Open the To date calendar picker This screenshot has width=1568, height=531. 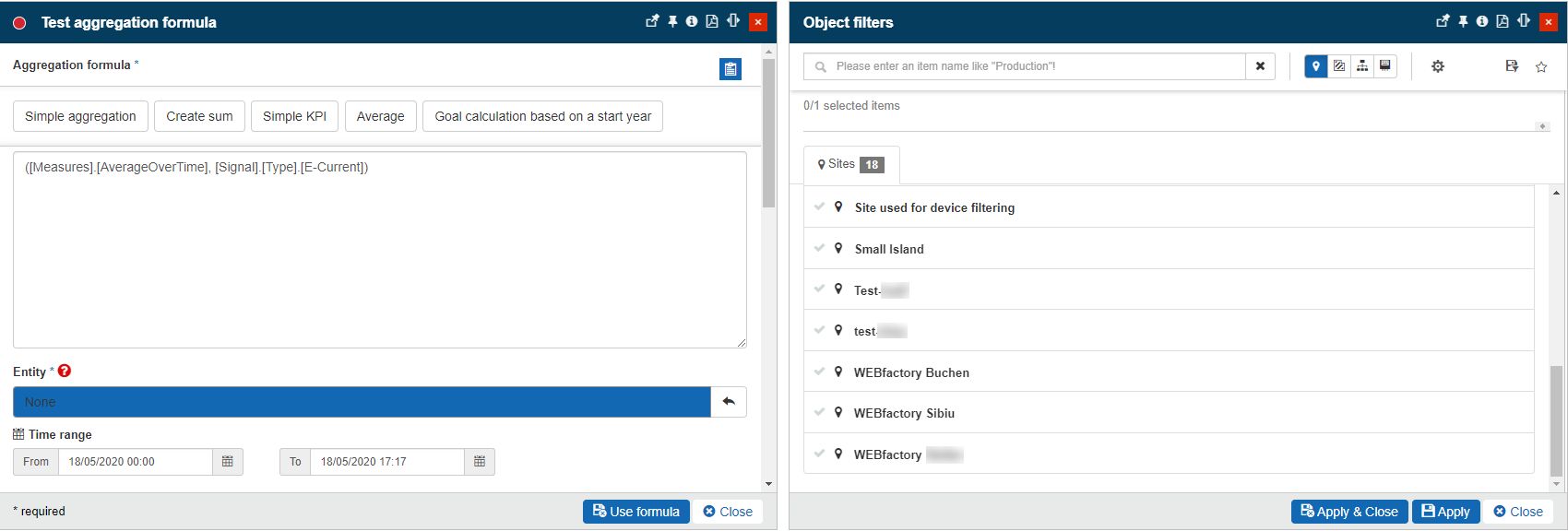pyautogui.click(x=480, y=462)
